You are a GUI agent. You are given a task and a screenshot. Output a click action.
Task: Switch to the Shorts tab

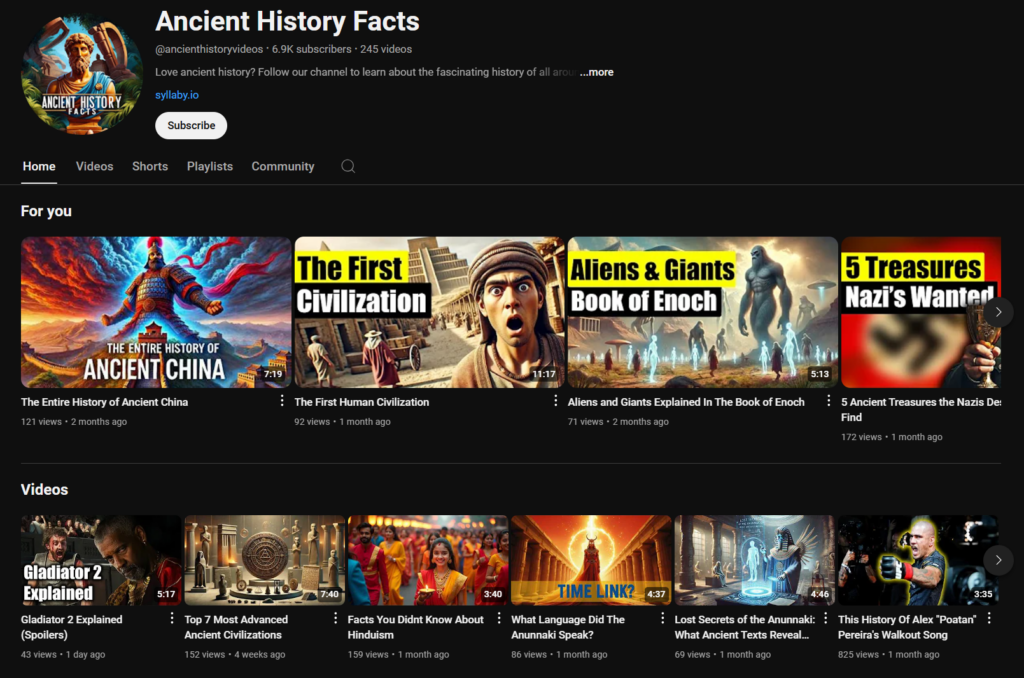click(150, 166)
